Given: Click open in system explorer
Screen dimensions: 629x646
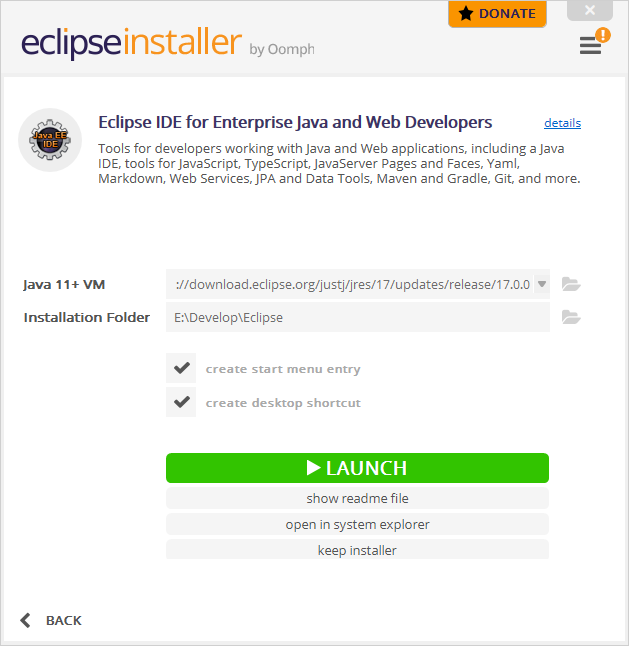Looking at the screenshot, I should (358, 524).
